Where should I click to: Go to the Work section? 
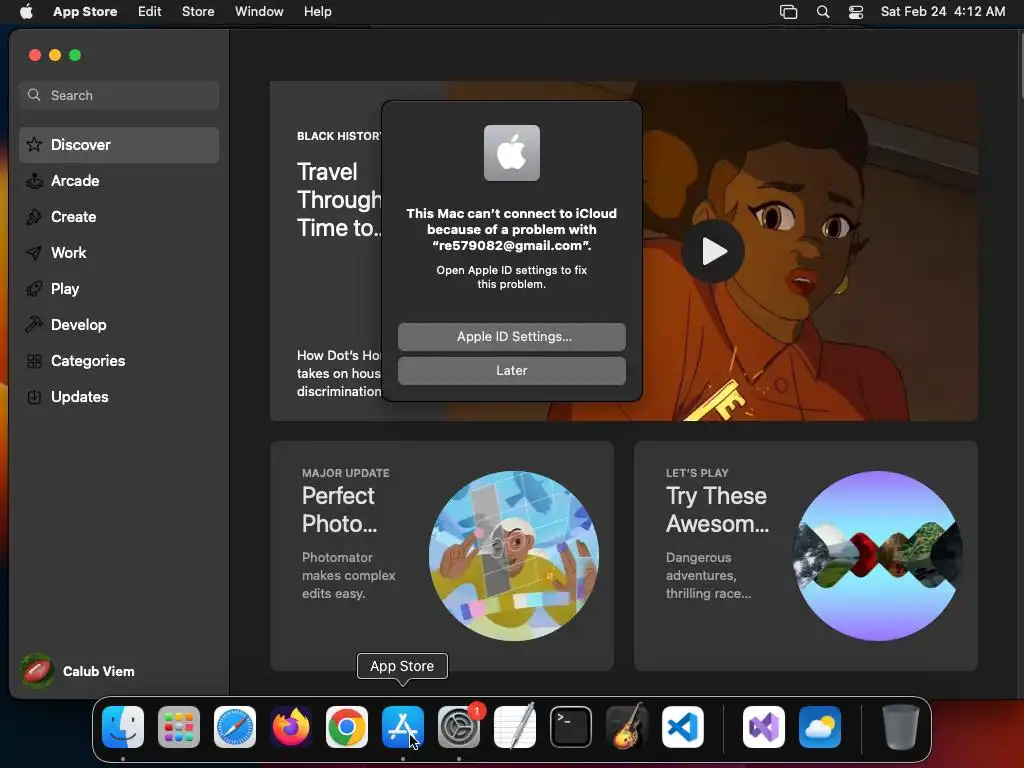click(119, 253)
